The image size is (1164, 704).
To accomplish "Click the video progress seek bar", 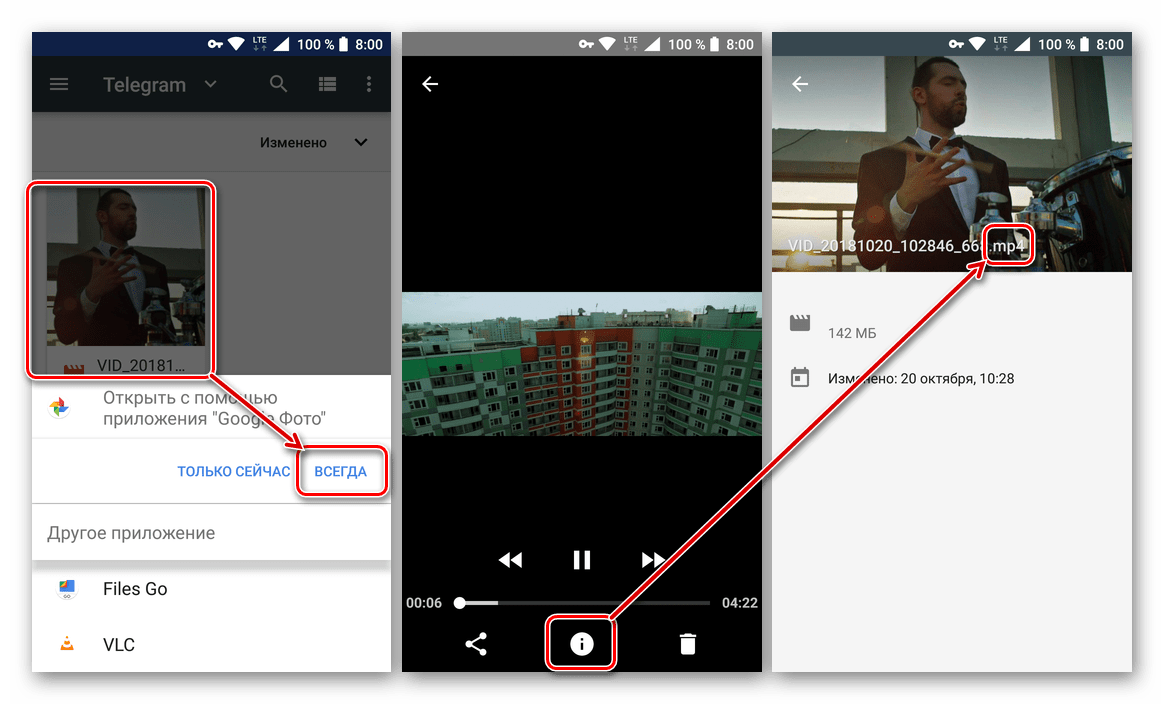I will (584, 603).
